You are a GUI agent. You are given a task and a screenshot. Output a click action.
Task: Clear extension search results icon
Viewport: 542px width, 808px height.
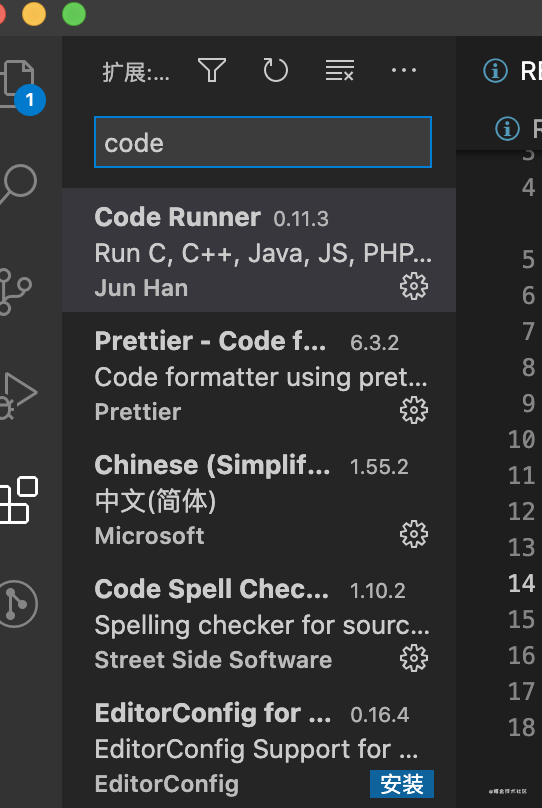point(340,70)
